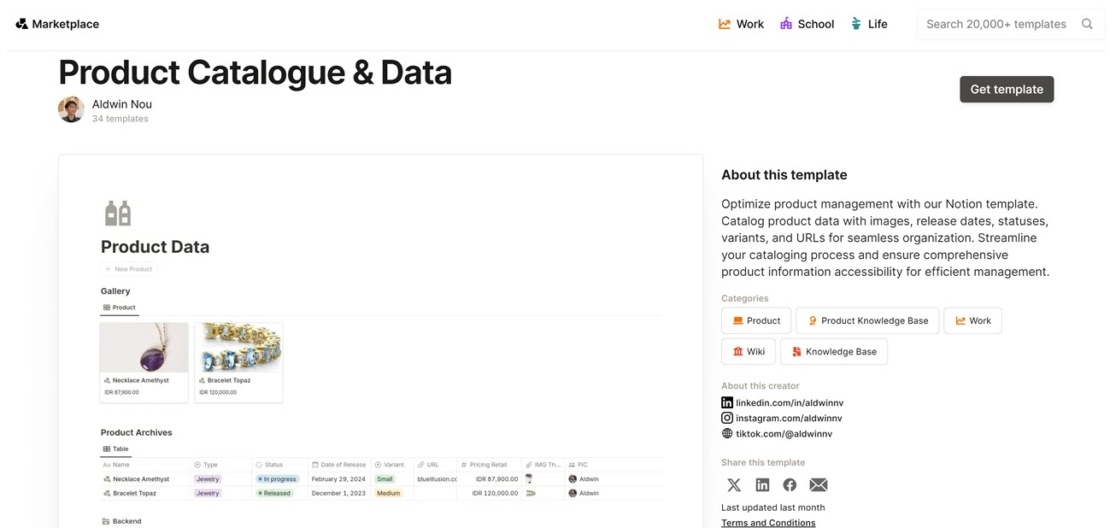Share template via Facebook icon
The image size is (1110, 528).
pyautogui.click(x=790, y=485)
